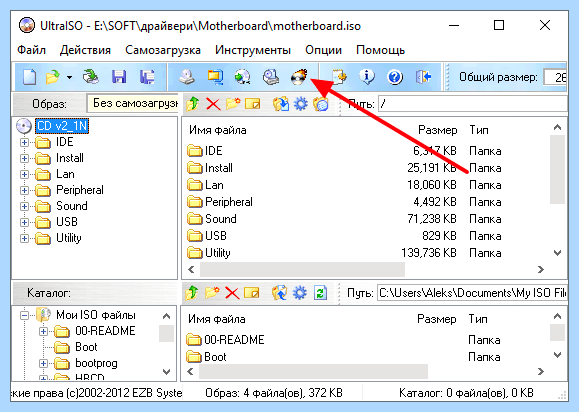The height and width of the screenshot is (412, 579).
Task: Select the 00-README folder in the lower file list
Action: pos(234,340)
